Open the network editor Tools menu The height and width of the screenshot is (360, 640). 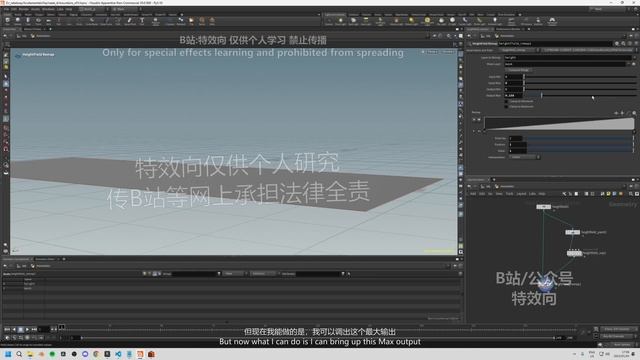[509, 193]
